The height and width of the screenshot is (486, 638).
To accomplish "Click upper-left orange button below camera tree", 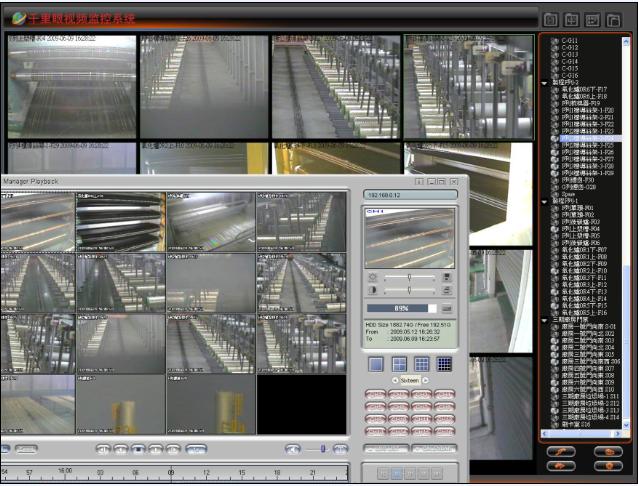I will [x=561, y=451].
